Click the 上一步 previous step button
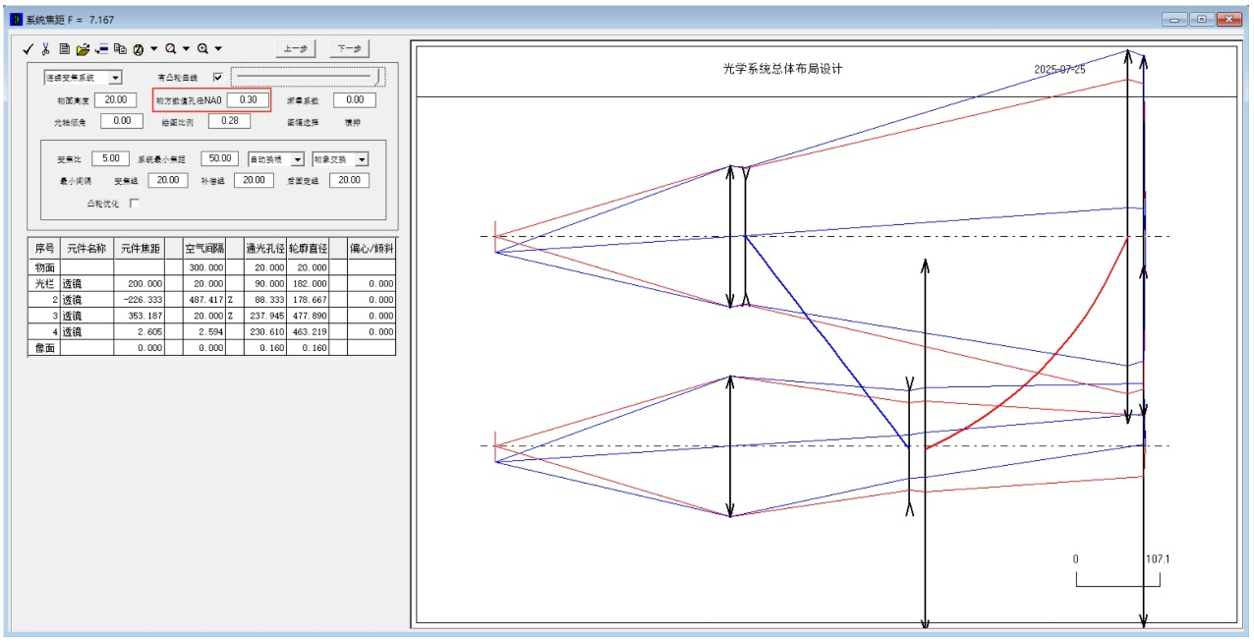The image size is (1254, 643). [x=295, y=48]
